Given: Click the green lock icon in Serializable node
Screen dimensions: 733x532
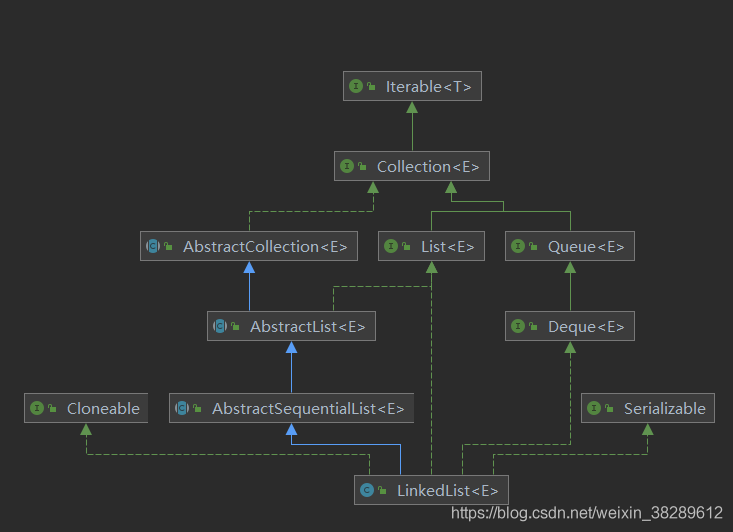Looking at the screenshot, I should click(x=609, y=408).
